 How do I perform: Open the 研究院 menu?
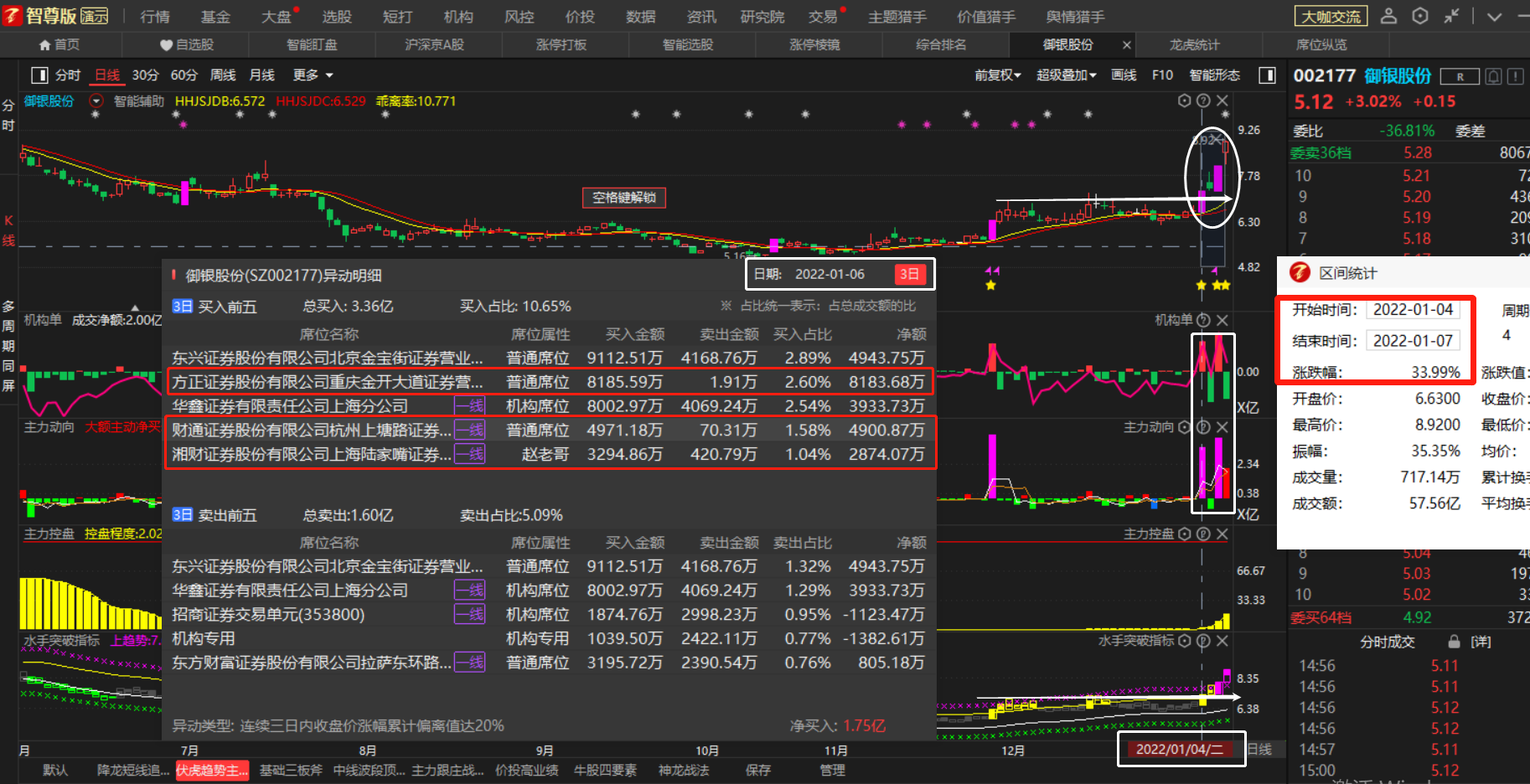(x=762, y=17)
